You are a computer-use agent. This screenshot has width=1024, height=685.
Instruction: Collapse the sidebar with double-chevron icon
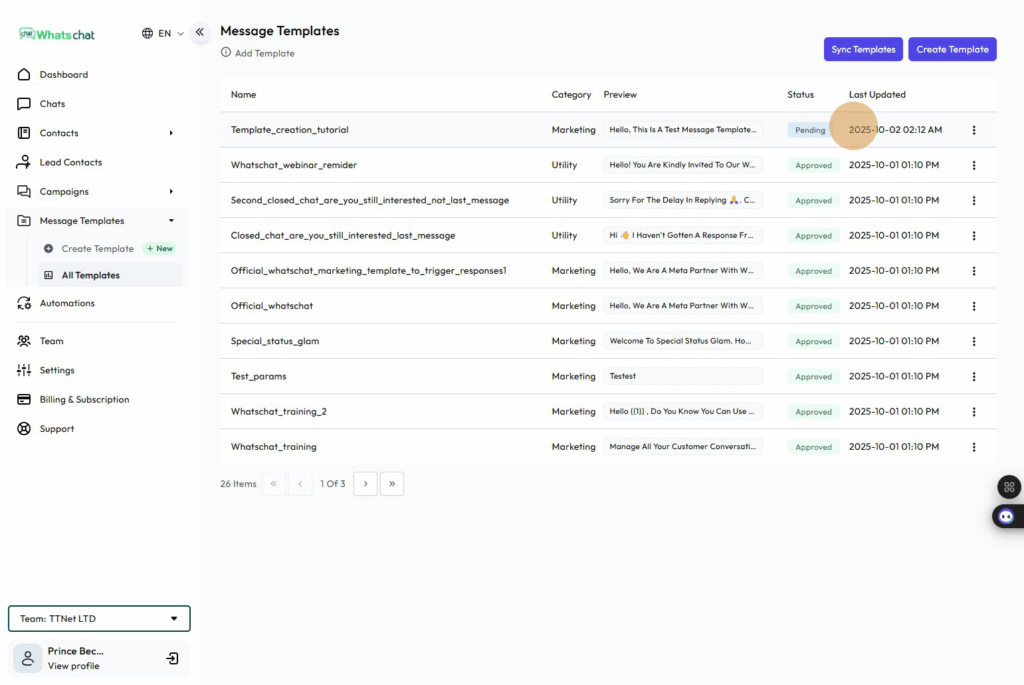200,32
